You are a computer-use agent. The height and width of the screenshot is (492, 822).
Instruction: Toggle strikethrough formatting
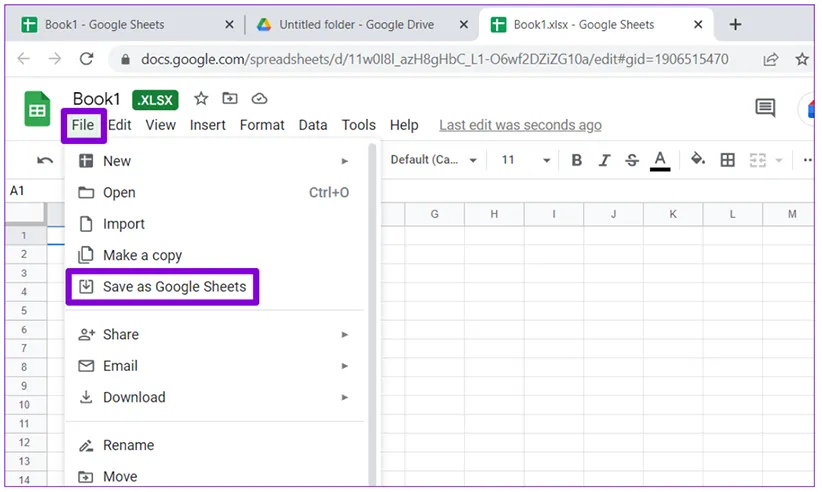(632, 160)
